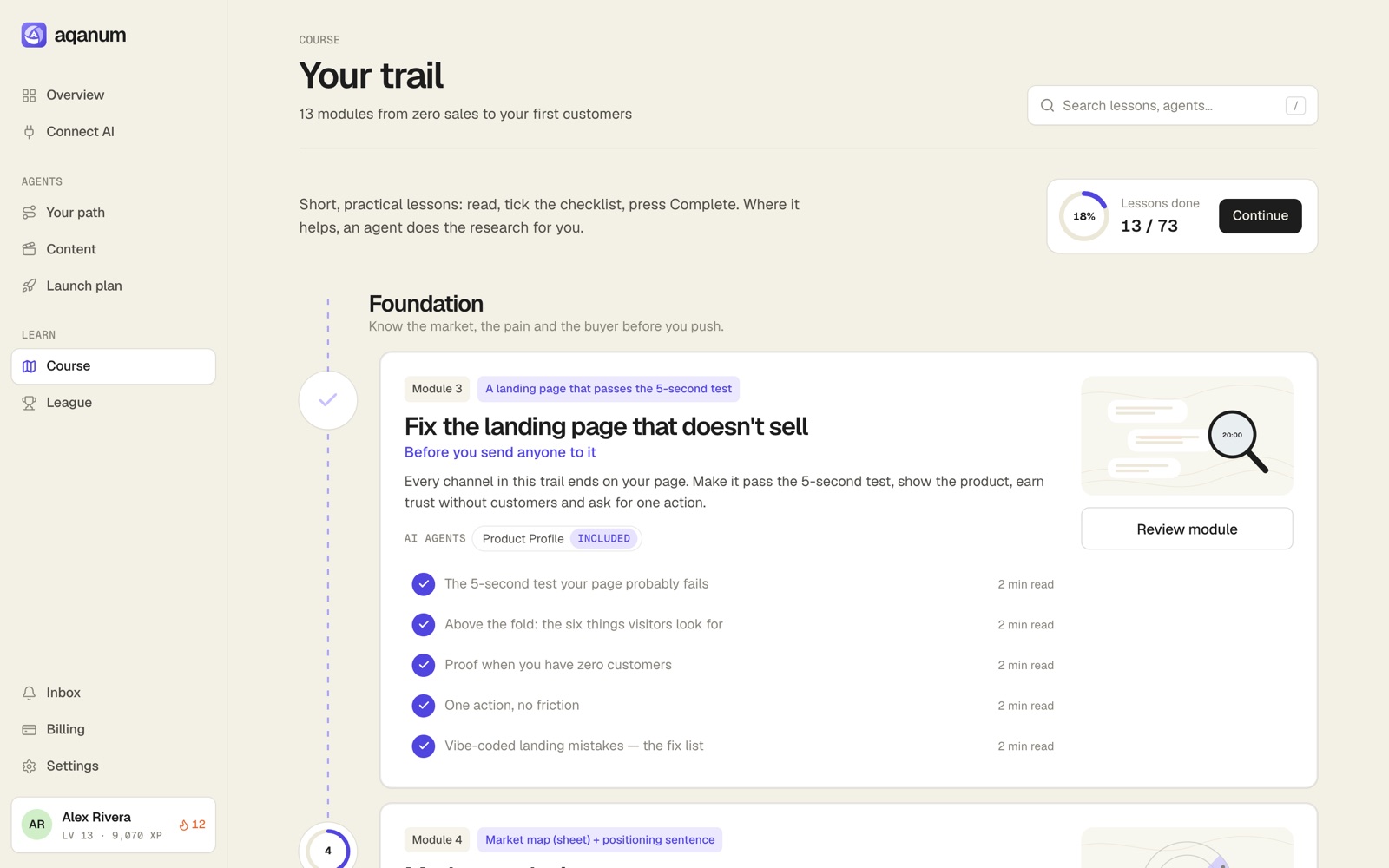The width and height of the screenshot is (1389, 868).
Task: Focus the Search lessons, agents field
Action: click(x=1172, y=105)
